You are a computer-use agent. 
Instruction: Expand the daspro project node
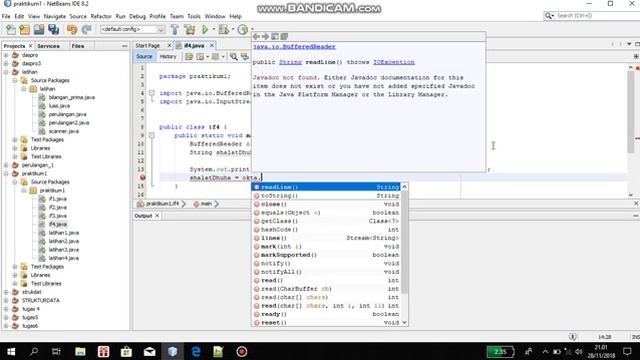[6, 55]
